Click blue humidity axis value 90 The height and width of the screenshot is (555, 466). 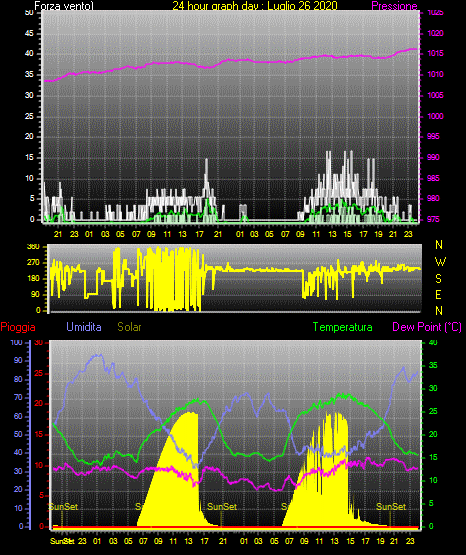pos(18,361)
